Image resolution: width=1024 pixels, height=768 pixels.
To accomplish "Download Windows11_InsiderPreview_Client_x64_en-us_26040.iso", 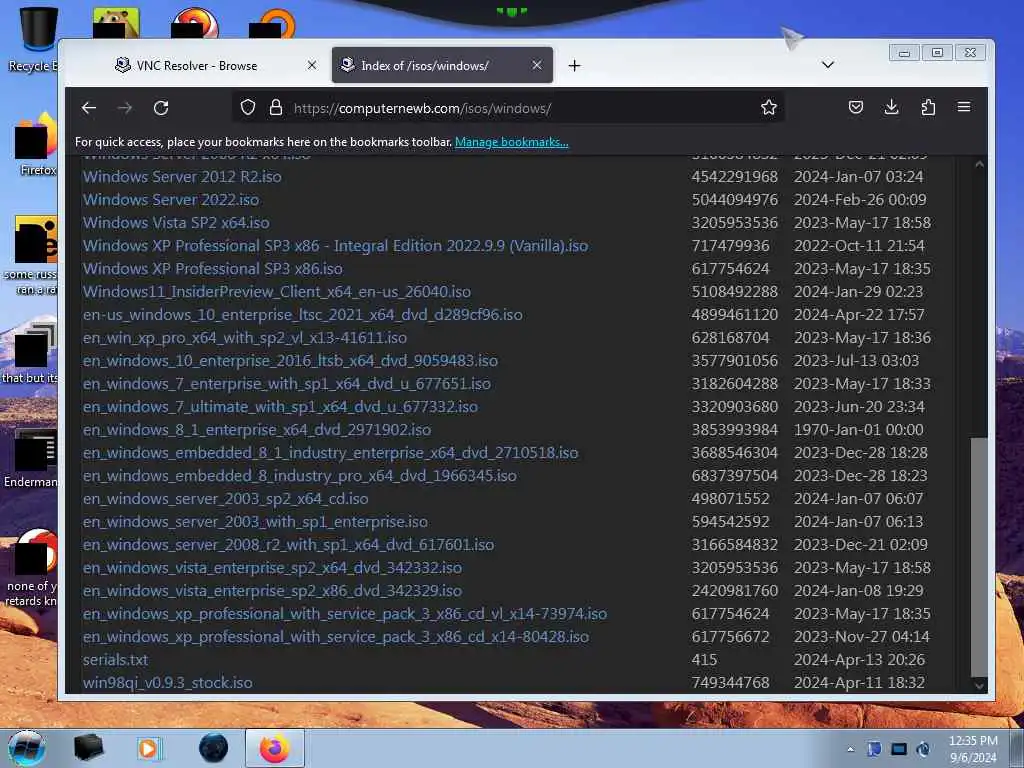I will click(x=277, y=291).
